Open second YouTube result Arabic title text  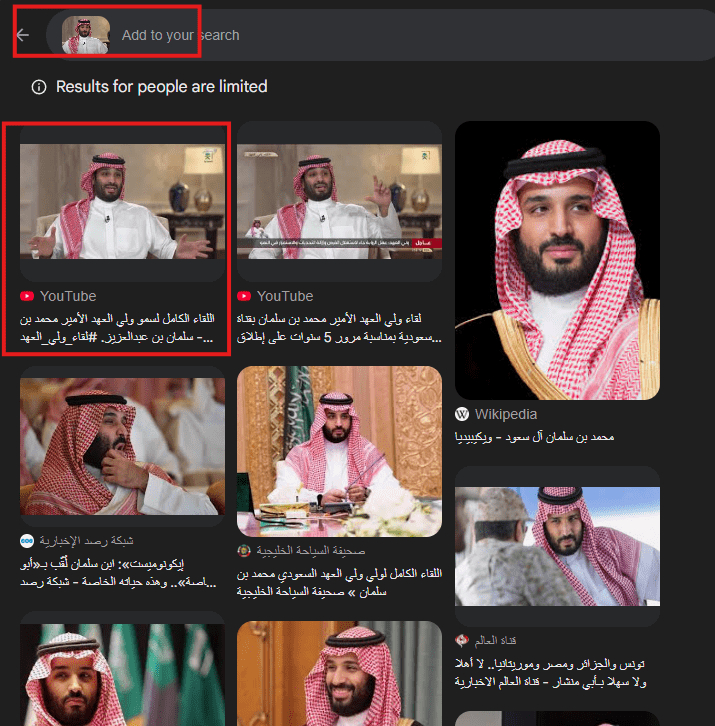tap(339, 328)
